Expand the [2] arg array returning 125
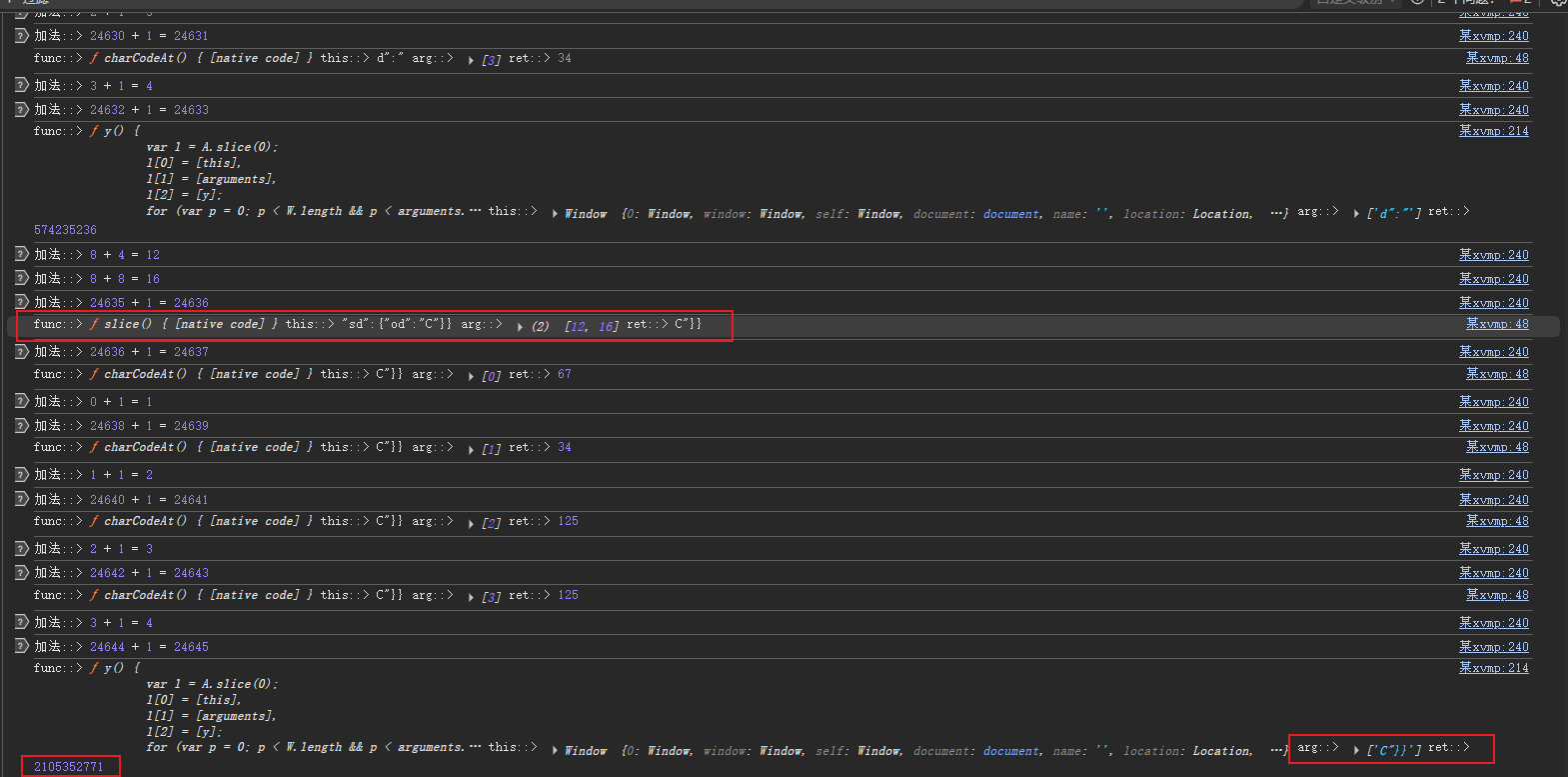Screen dimensions: 1568x777 [x=471, y=523]
